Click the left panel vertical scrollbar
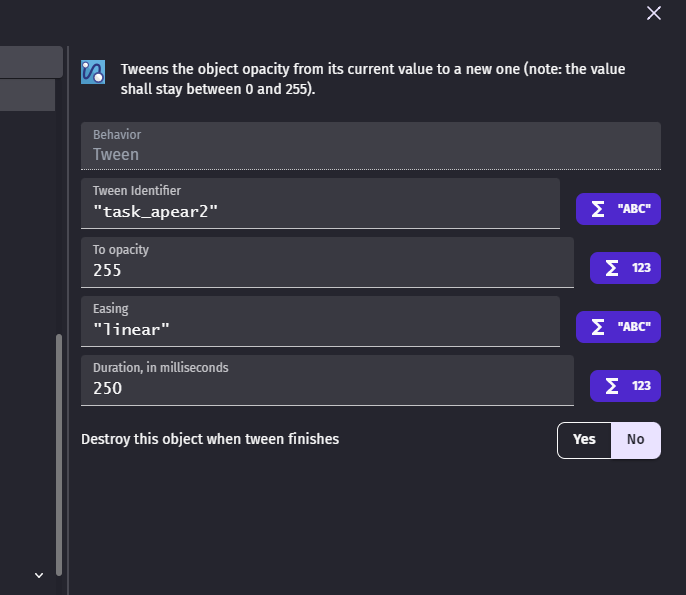 (x=59, y=455)
